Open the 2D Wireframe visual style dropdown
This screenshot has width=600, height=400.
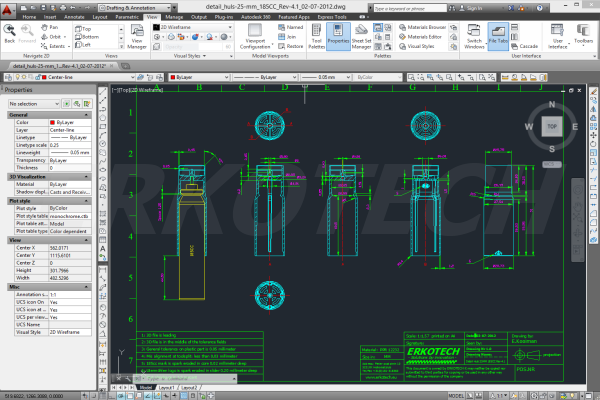click(190, 27)
